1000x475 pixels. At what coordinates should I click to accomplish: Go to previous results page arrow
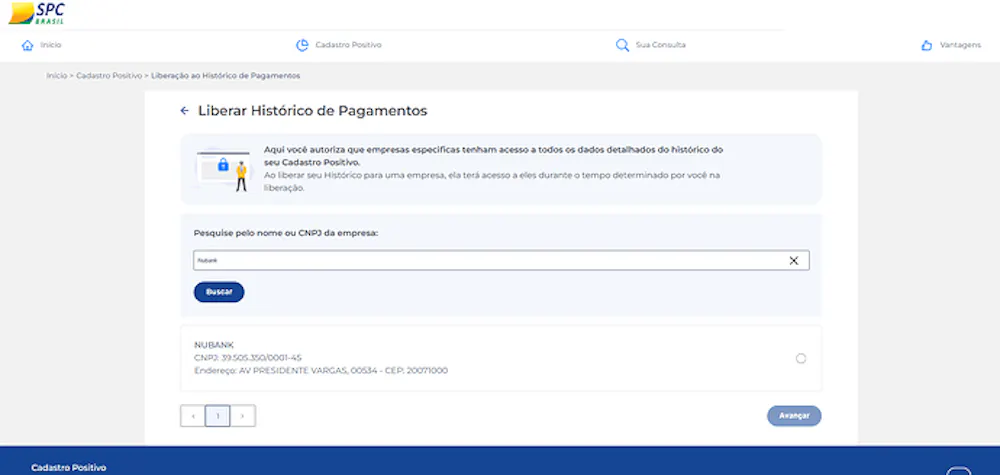click(x=193, y=416)
